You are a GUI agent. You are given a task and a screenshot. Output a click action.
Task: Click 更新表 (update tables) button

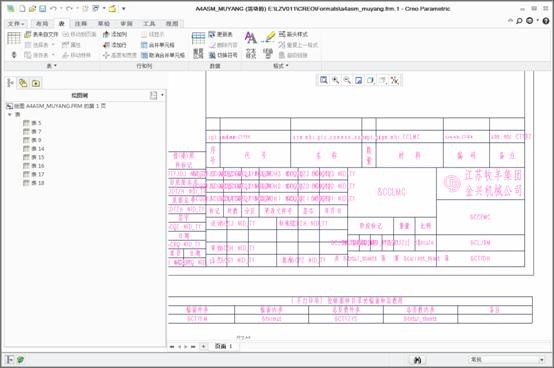(x=220, y=34)
